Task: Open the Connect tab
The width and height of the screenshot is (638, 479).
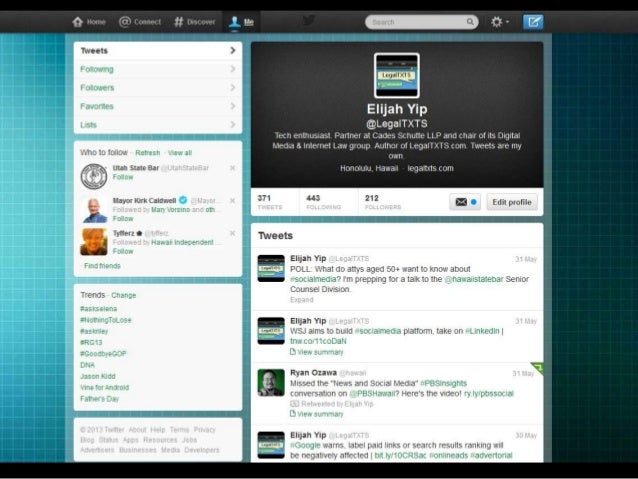Action: [x=140, y=22]
